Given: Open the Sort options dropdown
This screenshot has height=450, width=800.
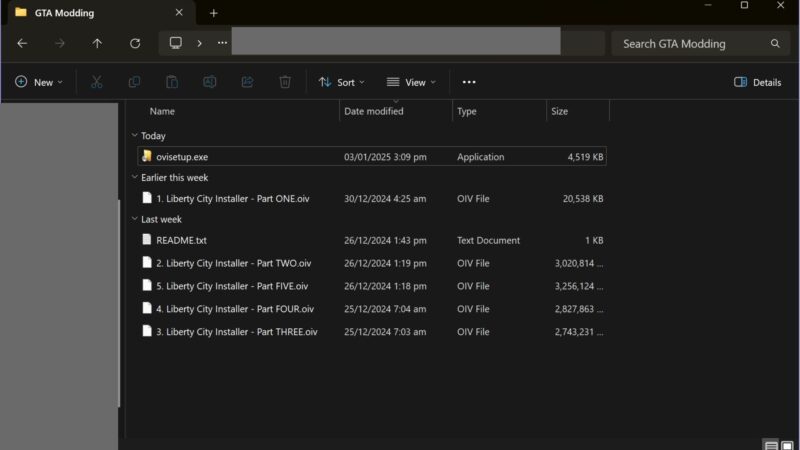Looking at the screenshot, I should [x=341, y=82].
